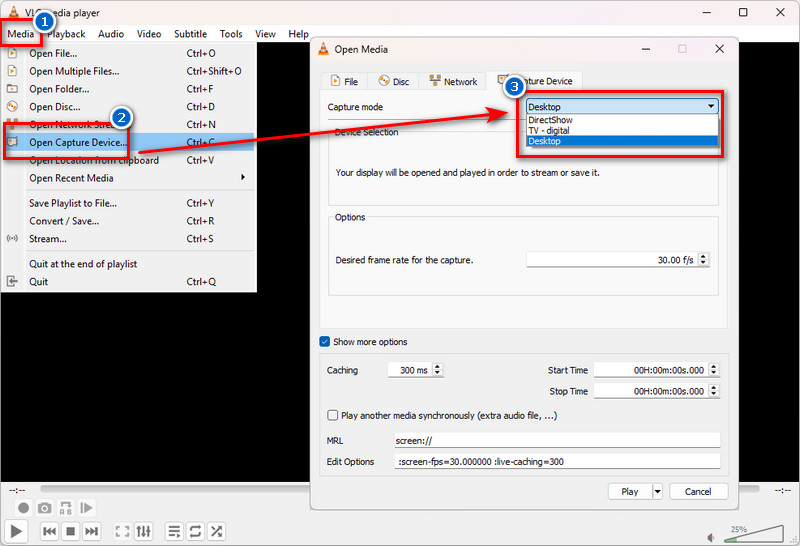The height and width of the screenshot is (546, 800).
Task: Choose Quit from the Media menu
Action: point(129,282)
